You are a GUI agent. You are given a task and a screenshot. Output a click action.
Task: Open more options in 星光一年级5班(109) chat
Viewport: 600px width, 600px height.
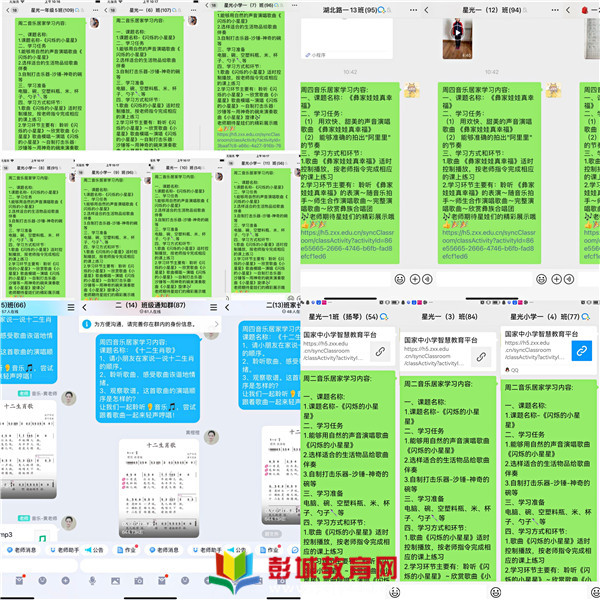pyautogui.click(x=95, y=10)
